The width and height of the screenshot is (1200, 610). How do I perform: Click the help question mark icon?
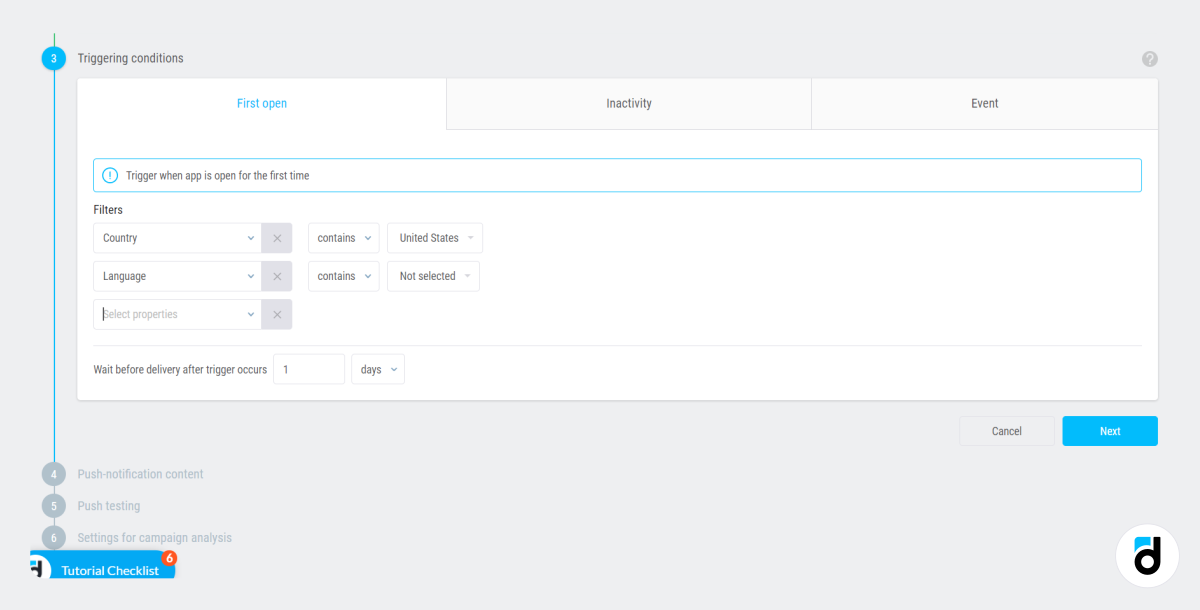1149,59
